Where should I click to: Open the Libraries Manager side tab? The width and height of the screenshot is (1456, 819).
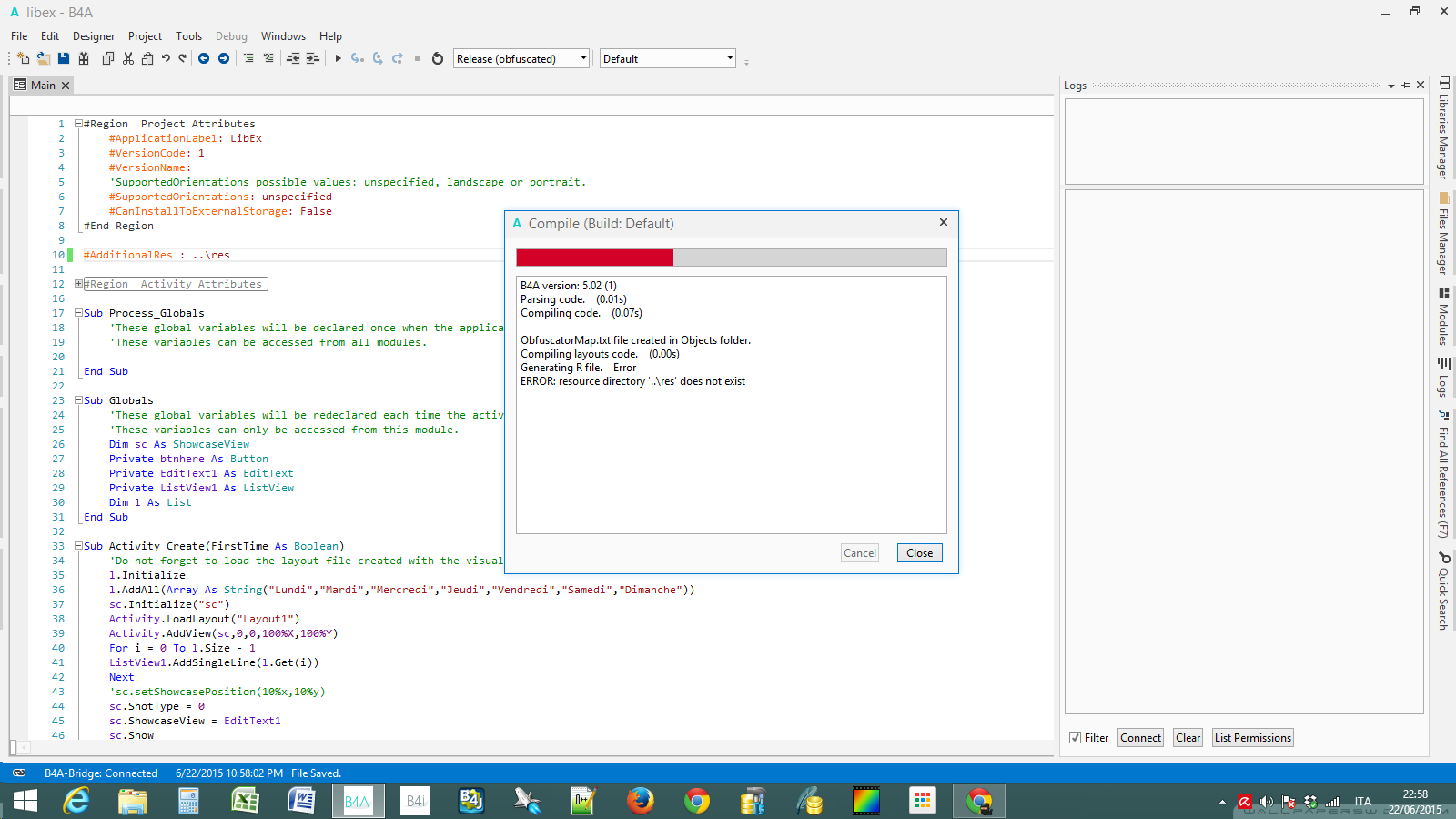1444,127
